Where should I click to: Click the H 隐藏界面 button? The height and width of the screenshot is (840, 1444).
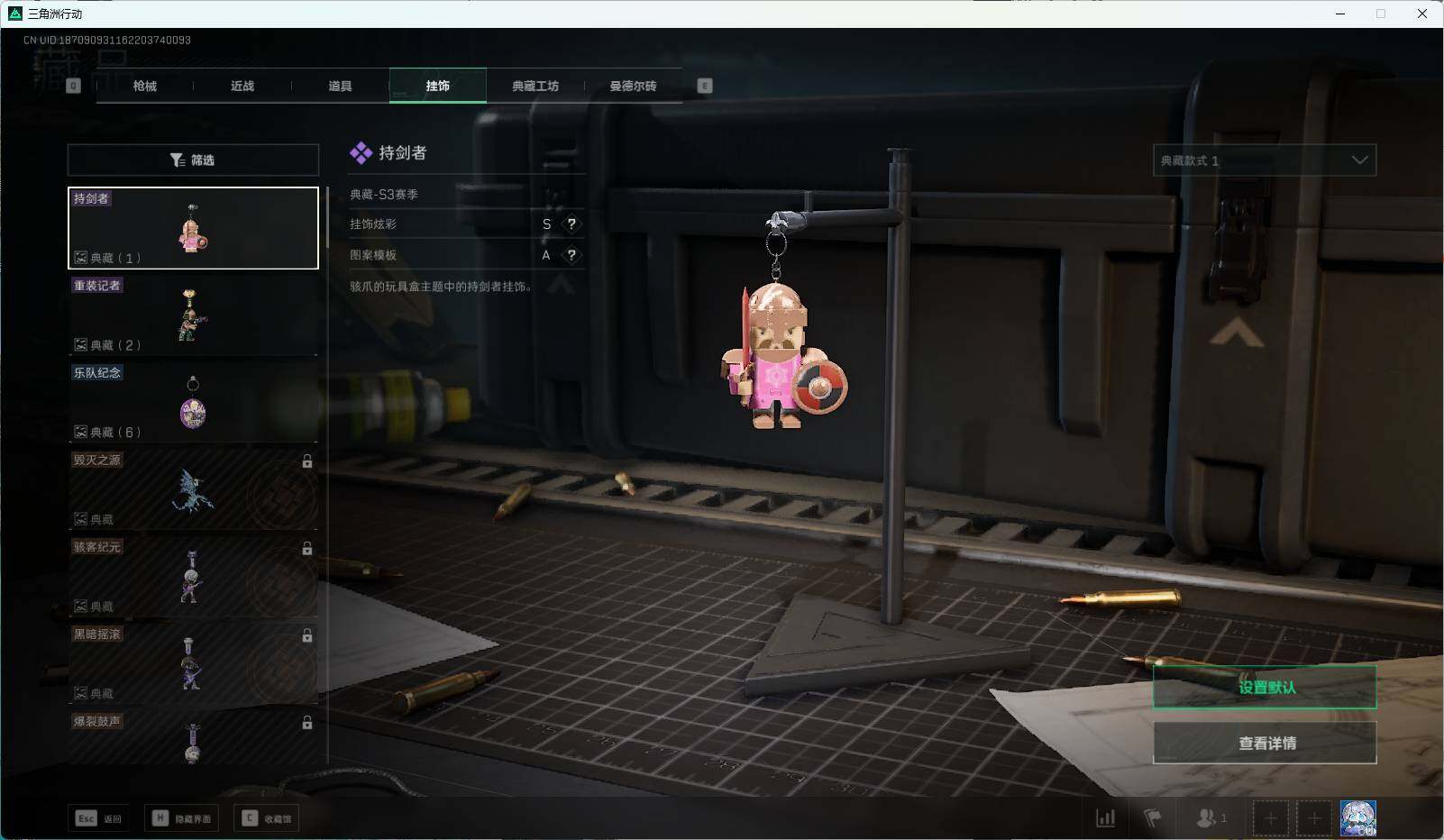(182, 818)
